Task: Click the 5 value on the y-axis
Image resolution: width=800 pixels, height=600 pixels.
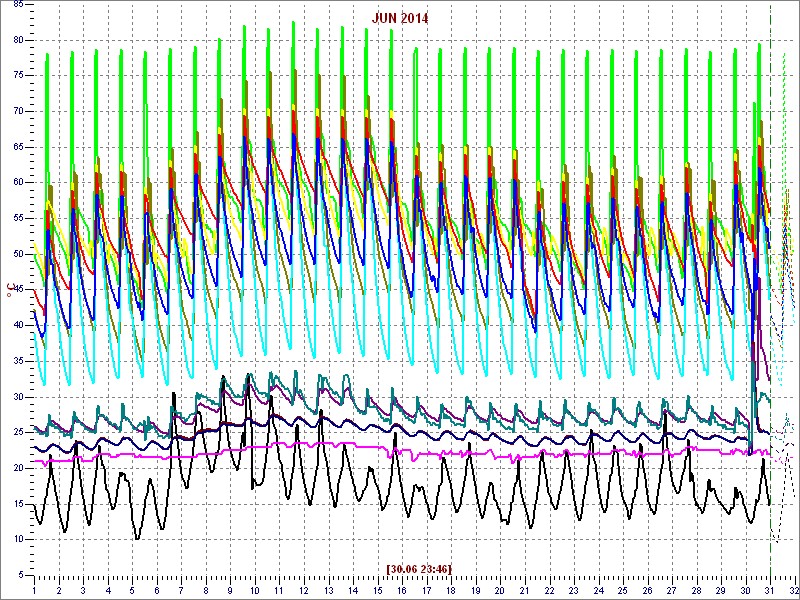Action: tap(21, 575)
